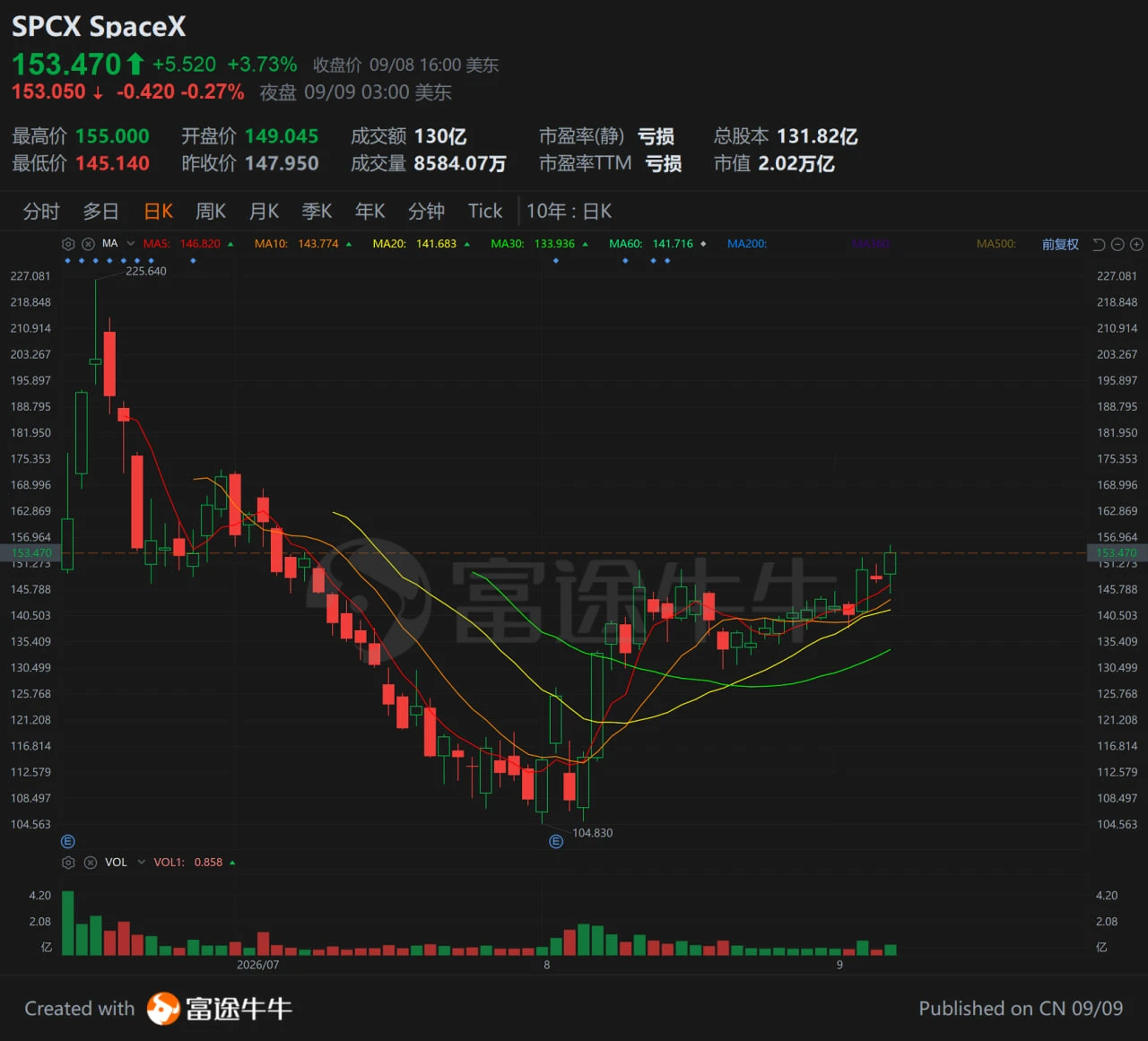
Task: Switch to the 多日 multi-day tab
Action: click(x=100, y=212)
